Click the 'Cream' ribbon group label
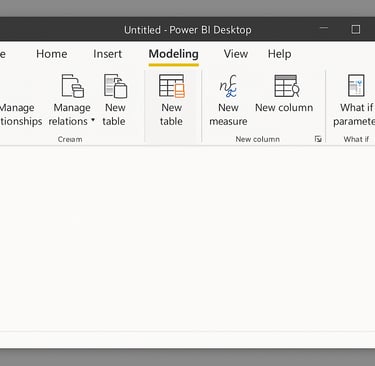Viewport: 375px width, 366px height. [70, 139]
